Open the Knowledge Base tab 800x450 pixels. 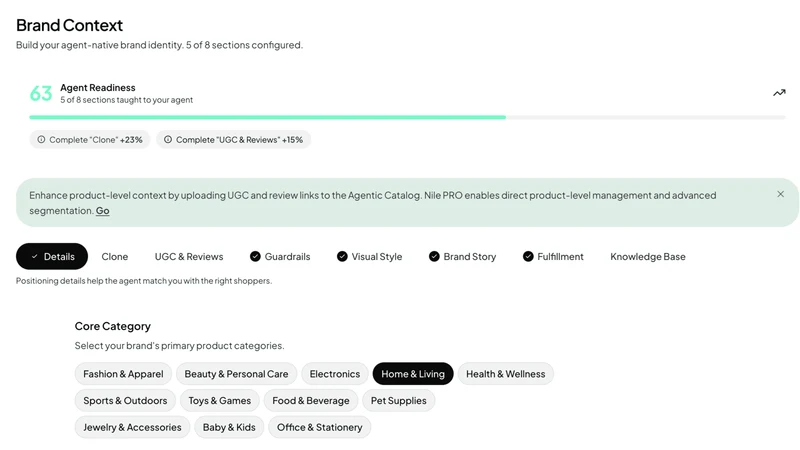pyautogui.click(x=647, y=257)
